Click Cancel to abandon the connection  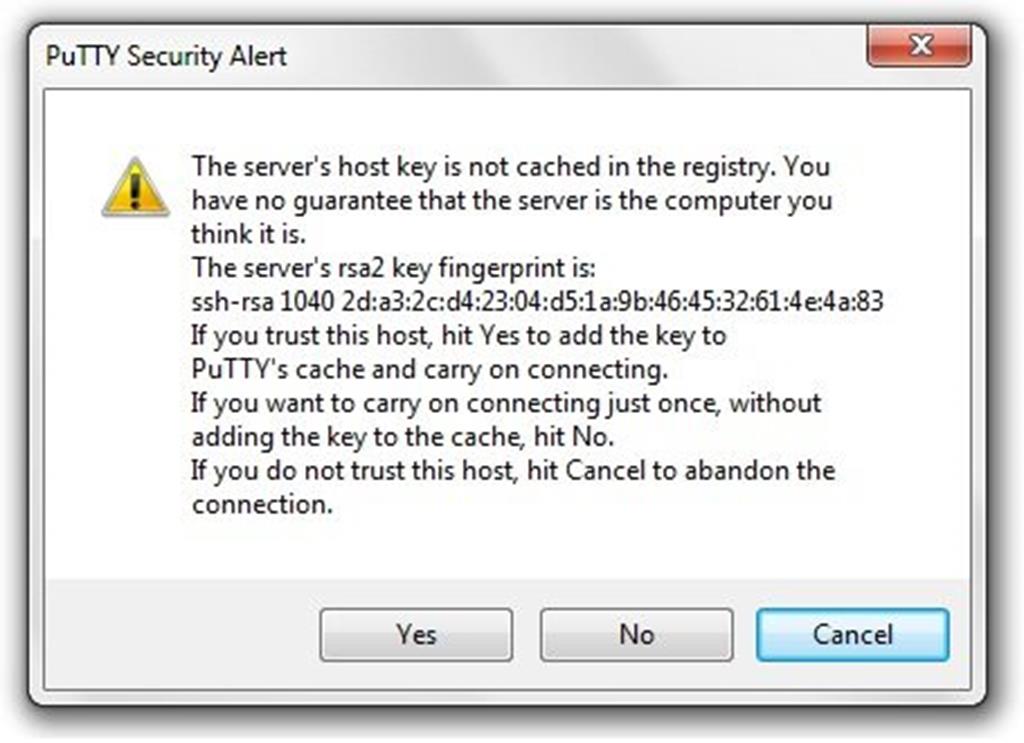(x=851, y=634)
